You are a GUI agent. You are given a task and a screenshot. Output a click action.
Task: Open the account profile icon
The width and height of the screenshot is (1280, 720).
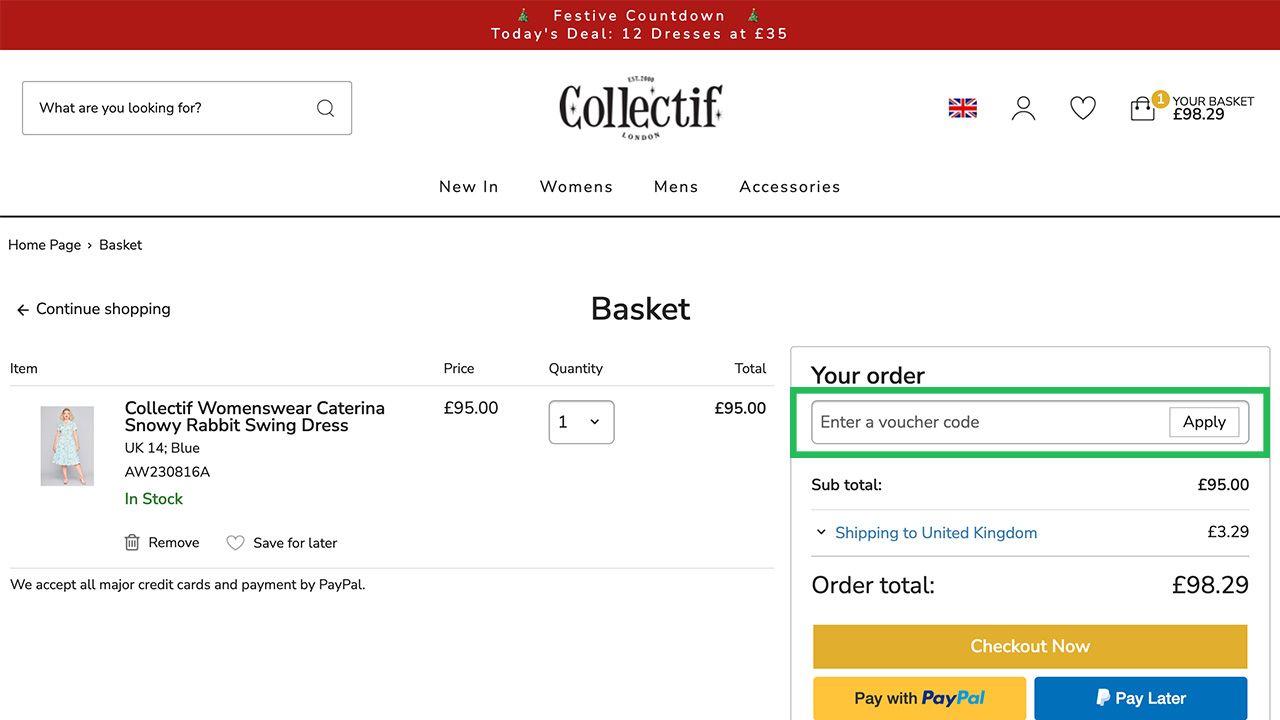click(x=1023, y=108)
